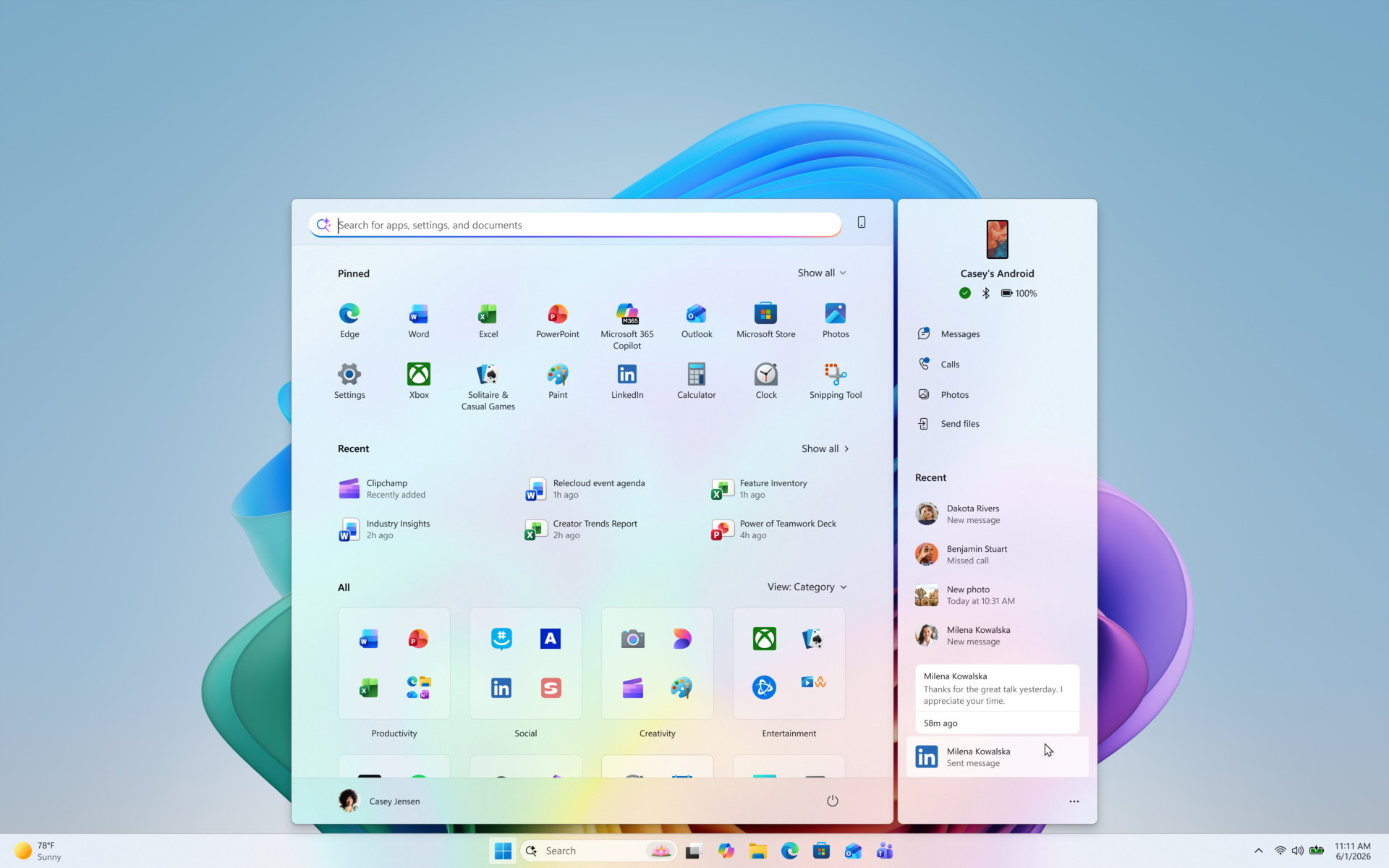The height and width of the screenshot is (868, 1389).
Task: Open Industry Insights document
Action: pyautogui.click(x=384, y=529)
